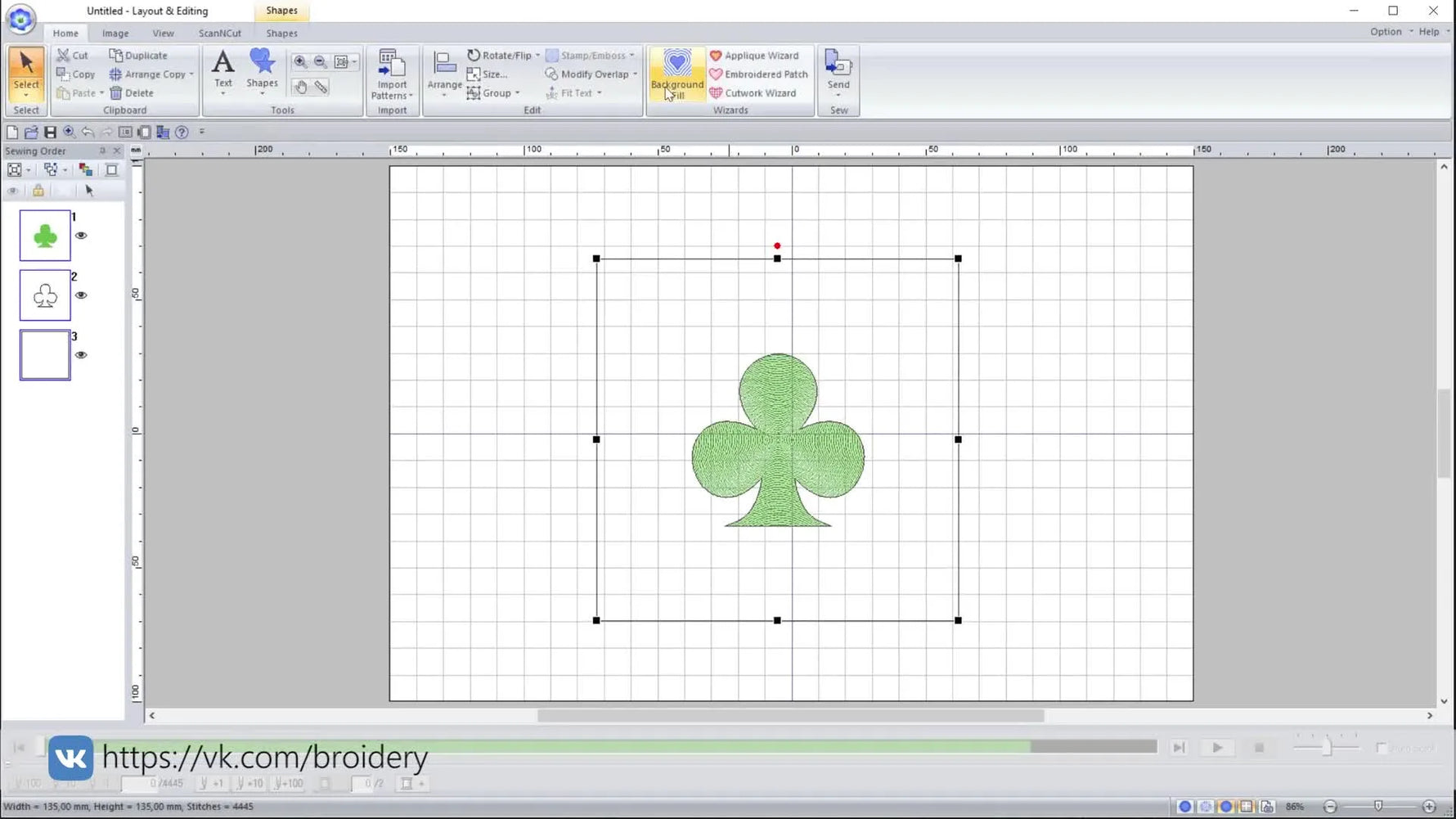Screen dimensions: 1456x819
Task: Click the lock icon in Sewing Order
Action: [38, 191]
